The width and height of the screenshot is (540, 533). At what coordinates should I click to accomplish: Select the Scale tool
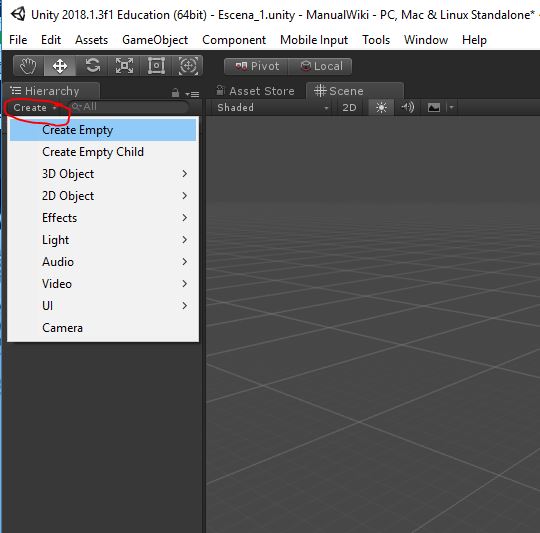124,66
